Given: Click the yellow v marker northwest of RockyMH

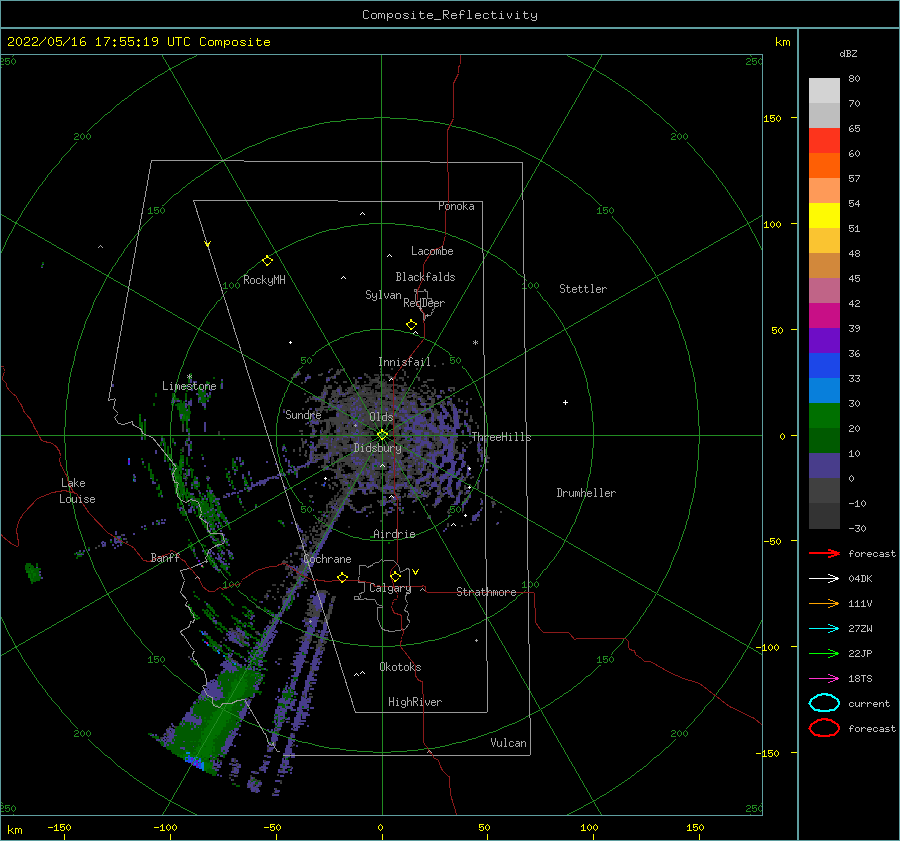Looking at the screenshot, I should [x=208, y=244].
